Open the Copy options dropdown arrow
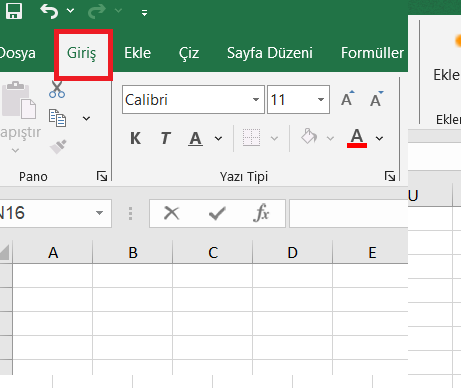461x388 pixels. (x=86, y=118)
